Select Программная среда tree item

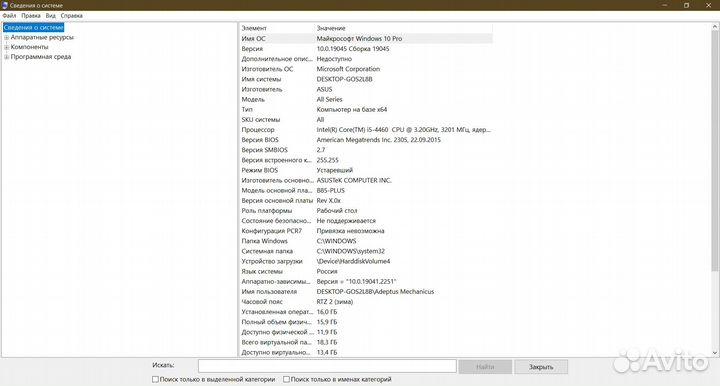click(41, 57)
